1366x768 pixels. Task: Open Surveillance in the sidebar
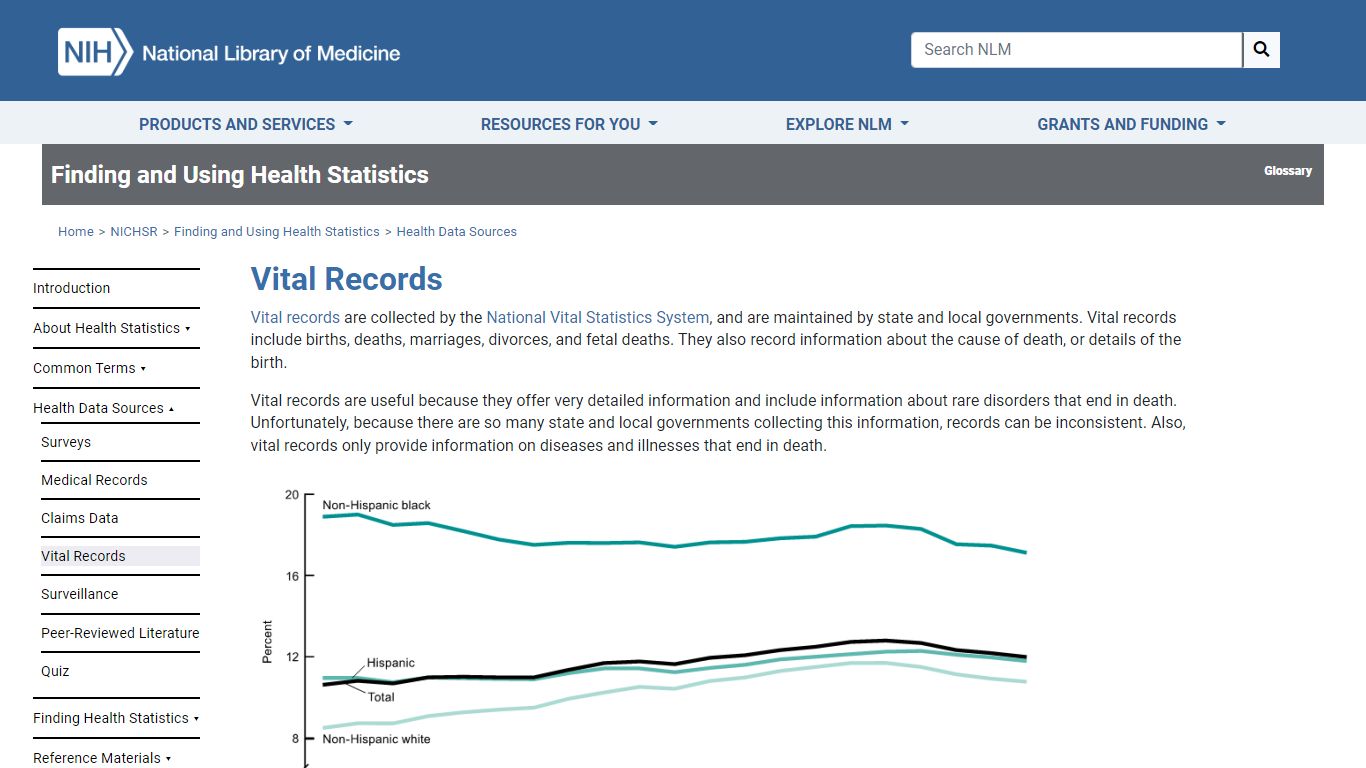(80, 594)
